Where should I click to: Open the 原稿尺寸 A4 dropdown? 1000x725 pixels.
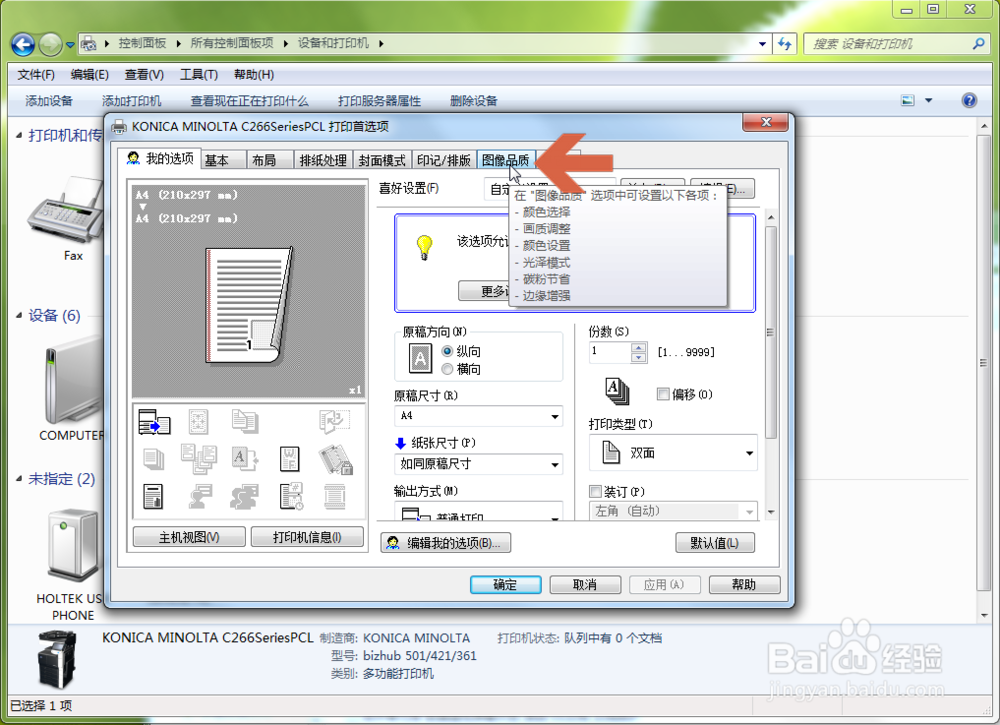coord(478,416)
